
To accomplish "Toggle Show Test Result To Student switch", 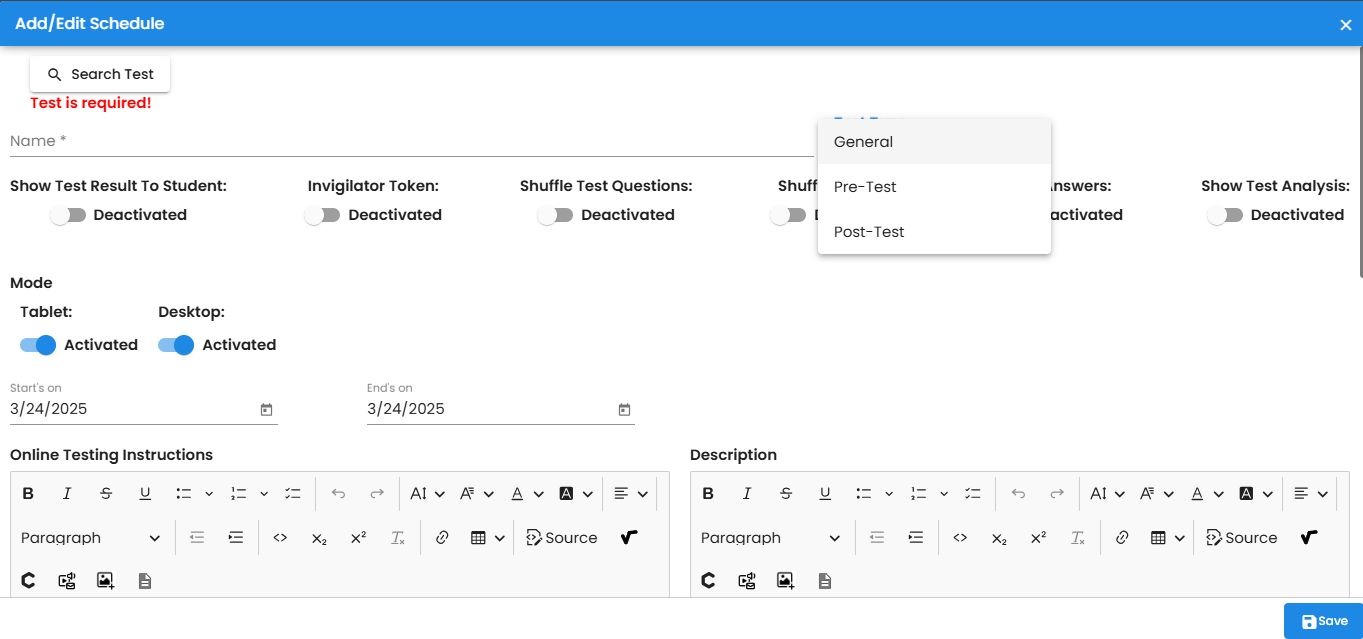I will [x=67, y=215].
